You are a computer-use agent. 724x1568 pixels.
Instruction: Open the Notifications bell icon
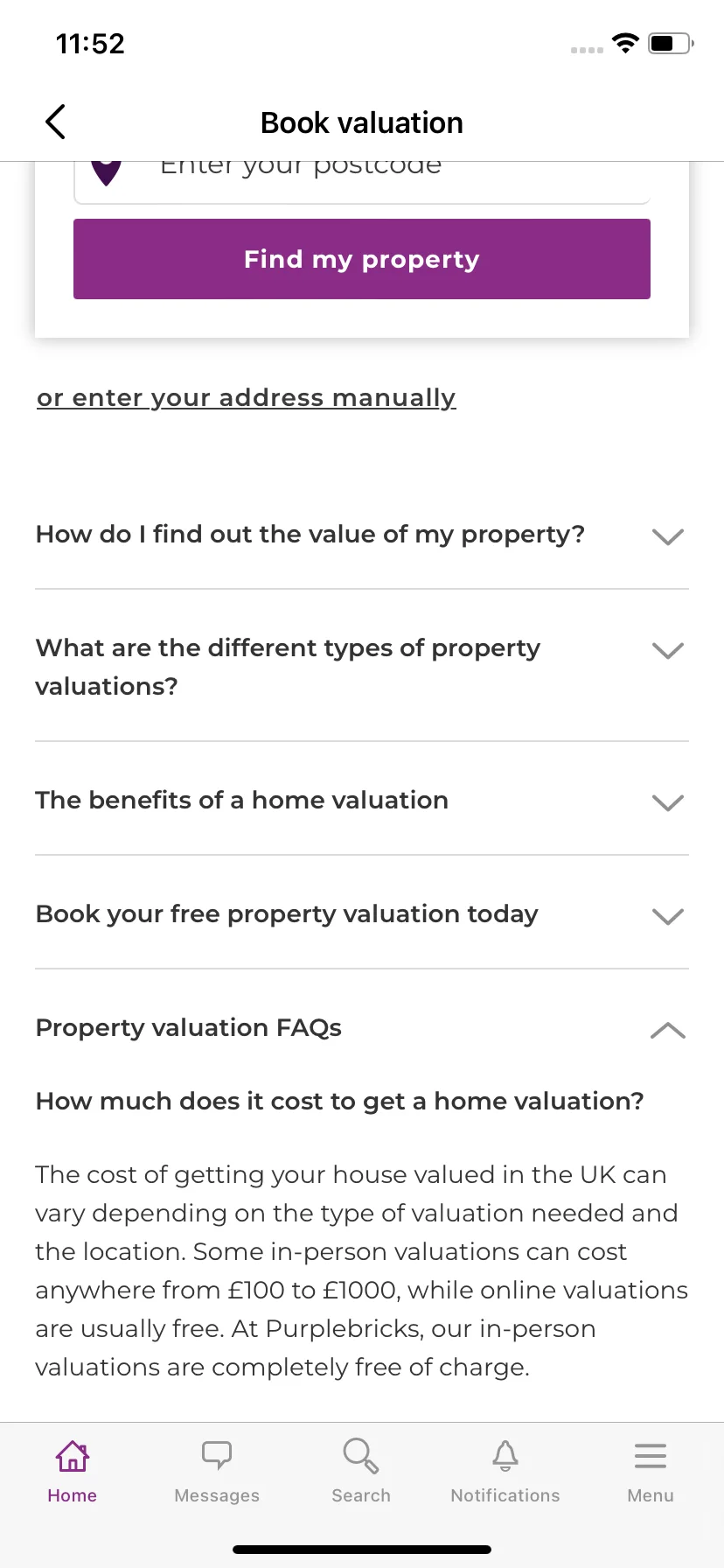(505, 1455)
